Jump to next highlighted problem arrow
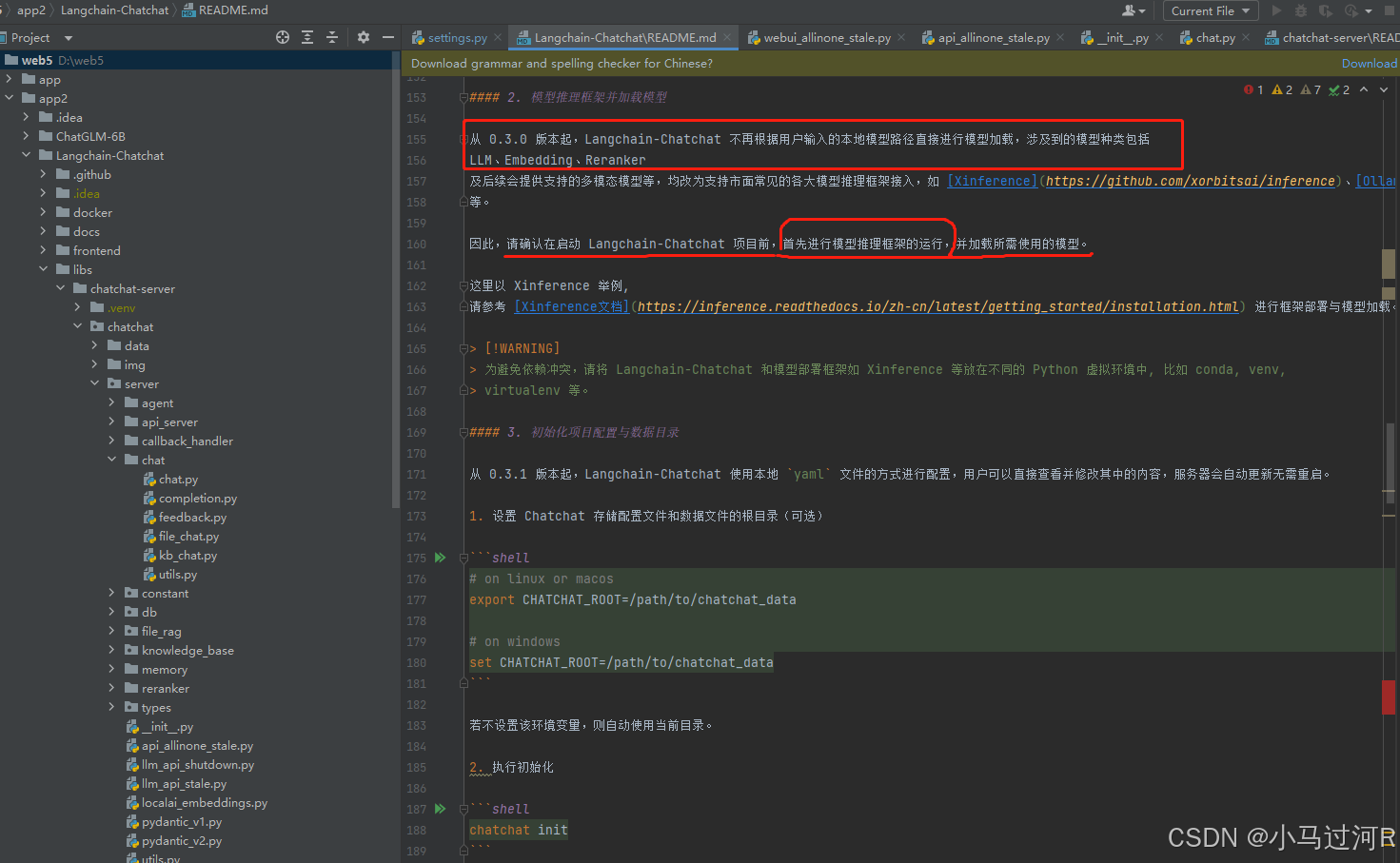The height and width of the screenshot is (863, 1400). tap(1384, 89)
